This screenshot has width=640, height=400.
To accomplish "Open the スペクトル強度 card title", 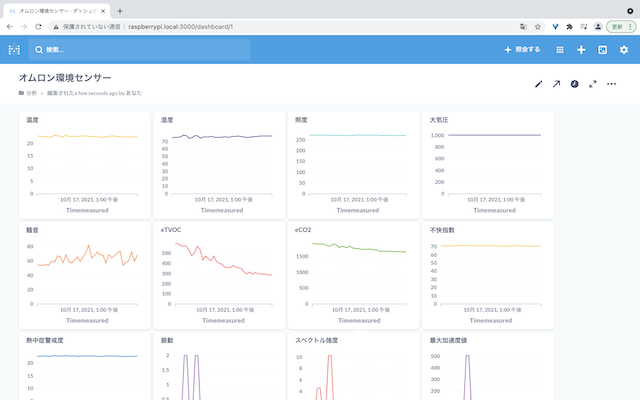I will (x=316, y=340).
